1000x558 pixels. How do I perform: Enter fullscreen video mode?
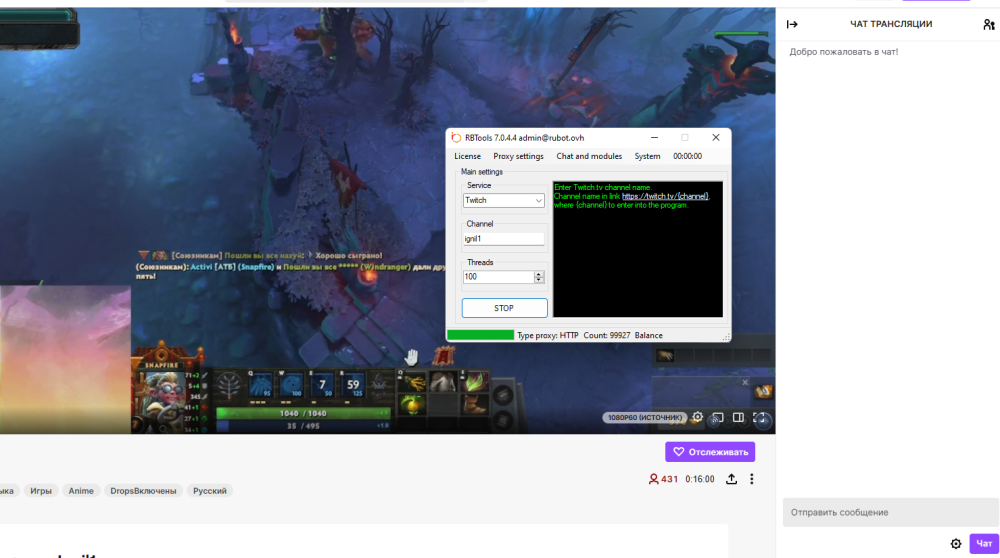tap(760, 418)
